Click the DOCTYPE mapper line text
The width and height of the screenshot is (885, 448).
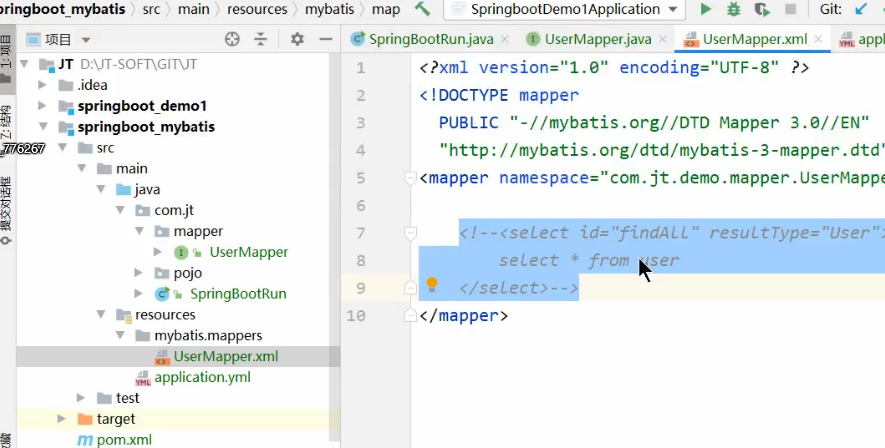(x=499, y=95)
